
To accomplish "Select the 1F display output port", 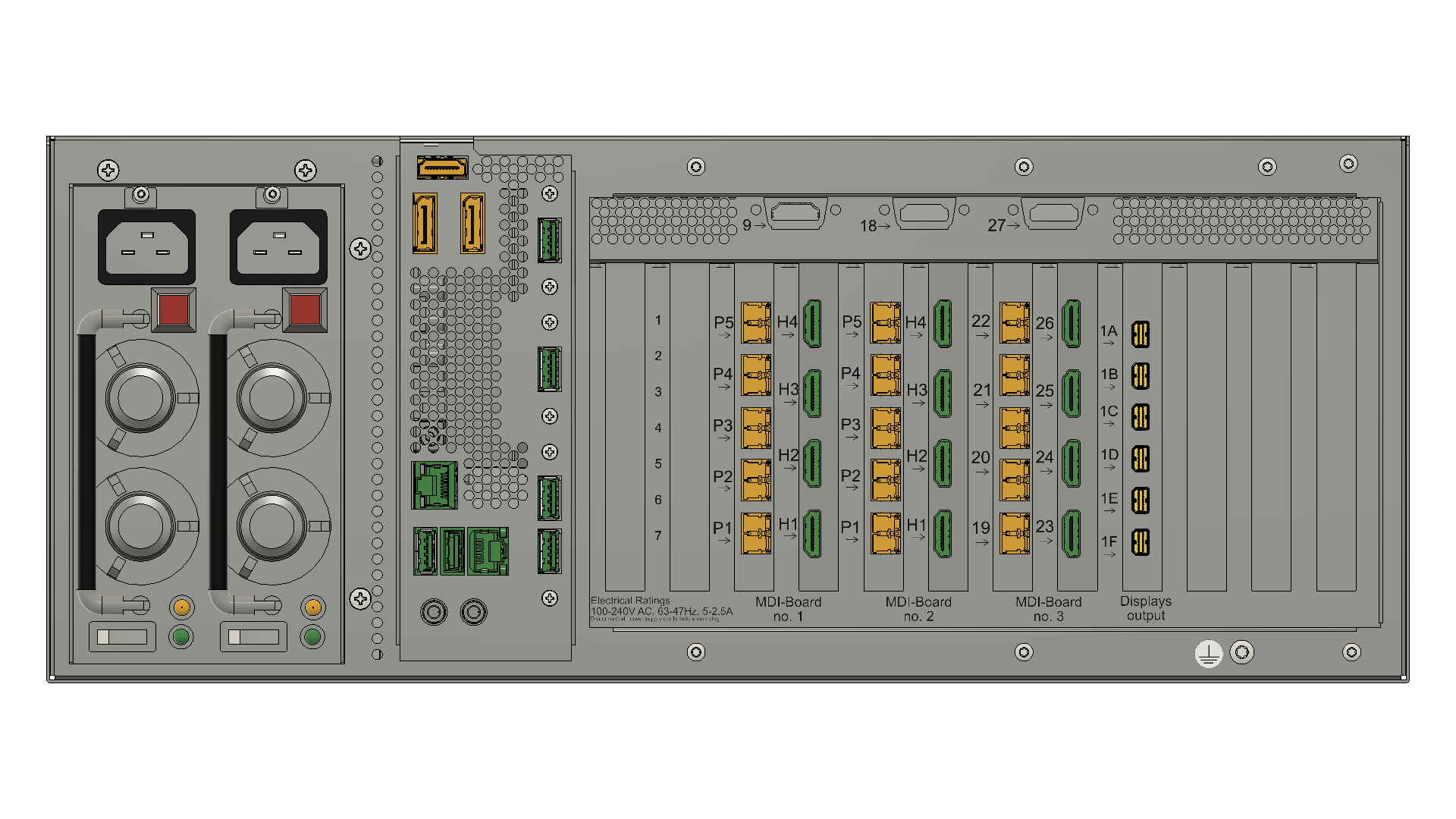I will (x=1140, y=542).
